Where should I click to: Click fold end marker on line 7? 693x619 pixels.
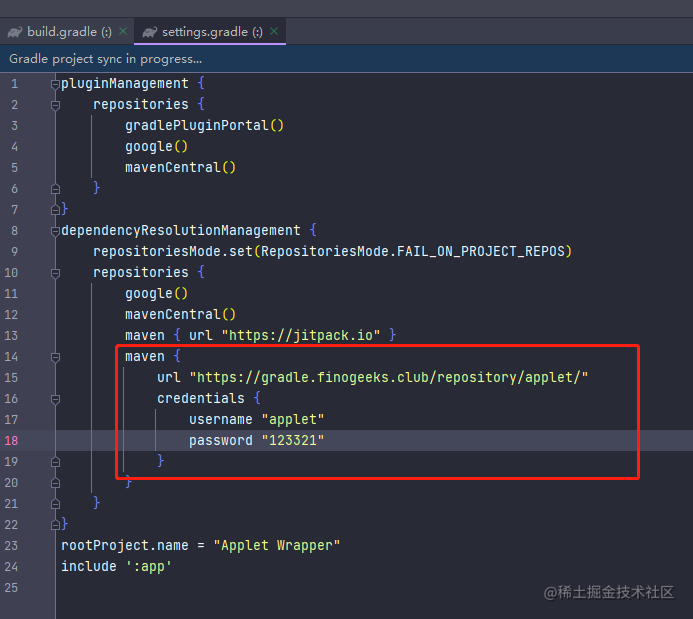coord(55,210)
